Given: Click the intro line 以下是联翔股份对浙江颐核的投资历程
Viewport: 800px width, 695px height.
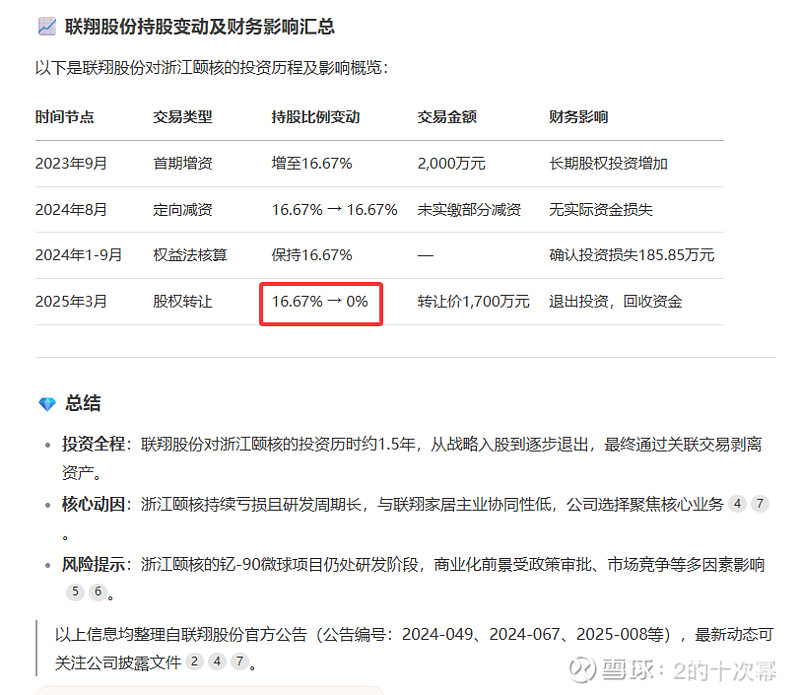Looking at the screenshot, I should [212, 67].
